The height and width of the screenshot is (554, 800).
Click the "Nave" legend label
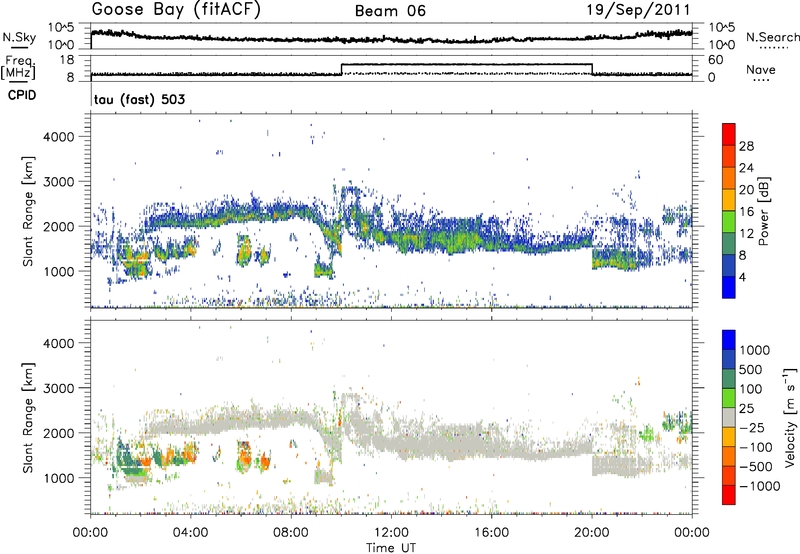[761, 69]
